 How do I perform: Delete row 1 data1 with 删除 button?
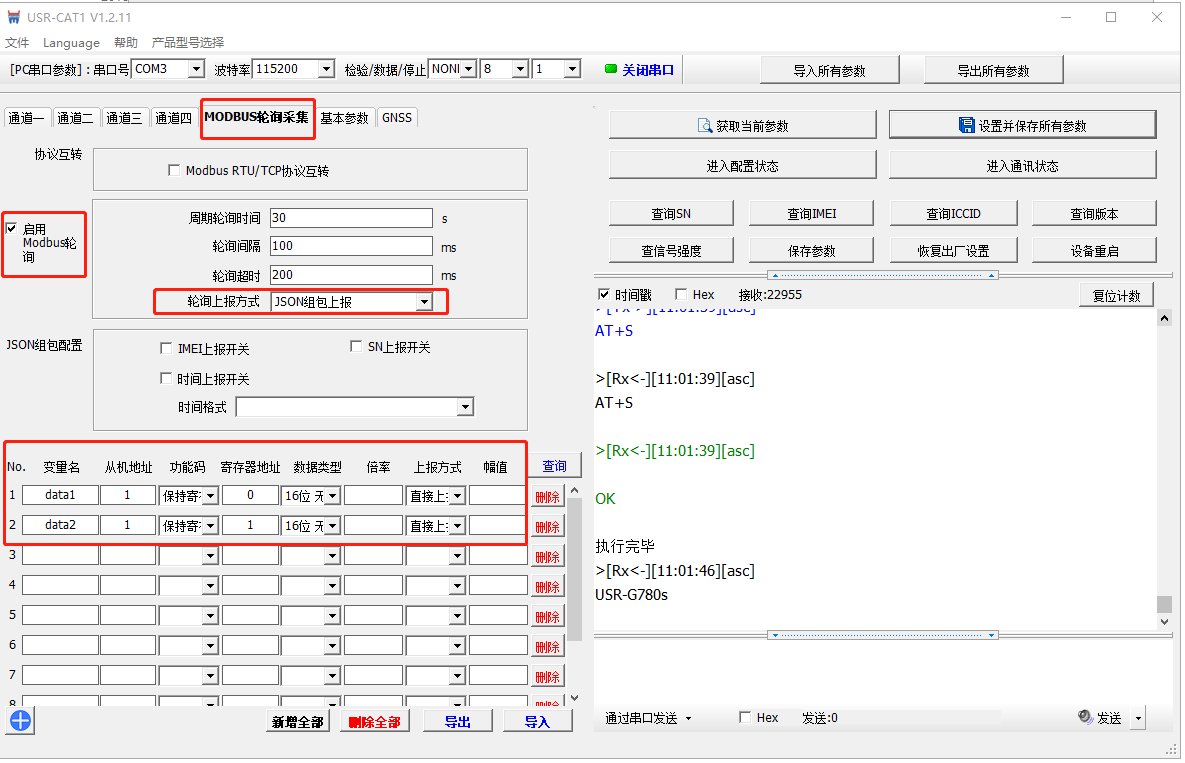547,496
